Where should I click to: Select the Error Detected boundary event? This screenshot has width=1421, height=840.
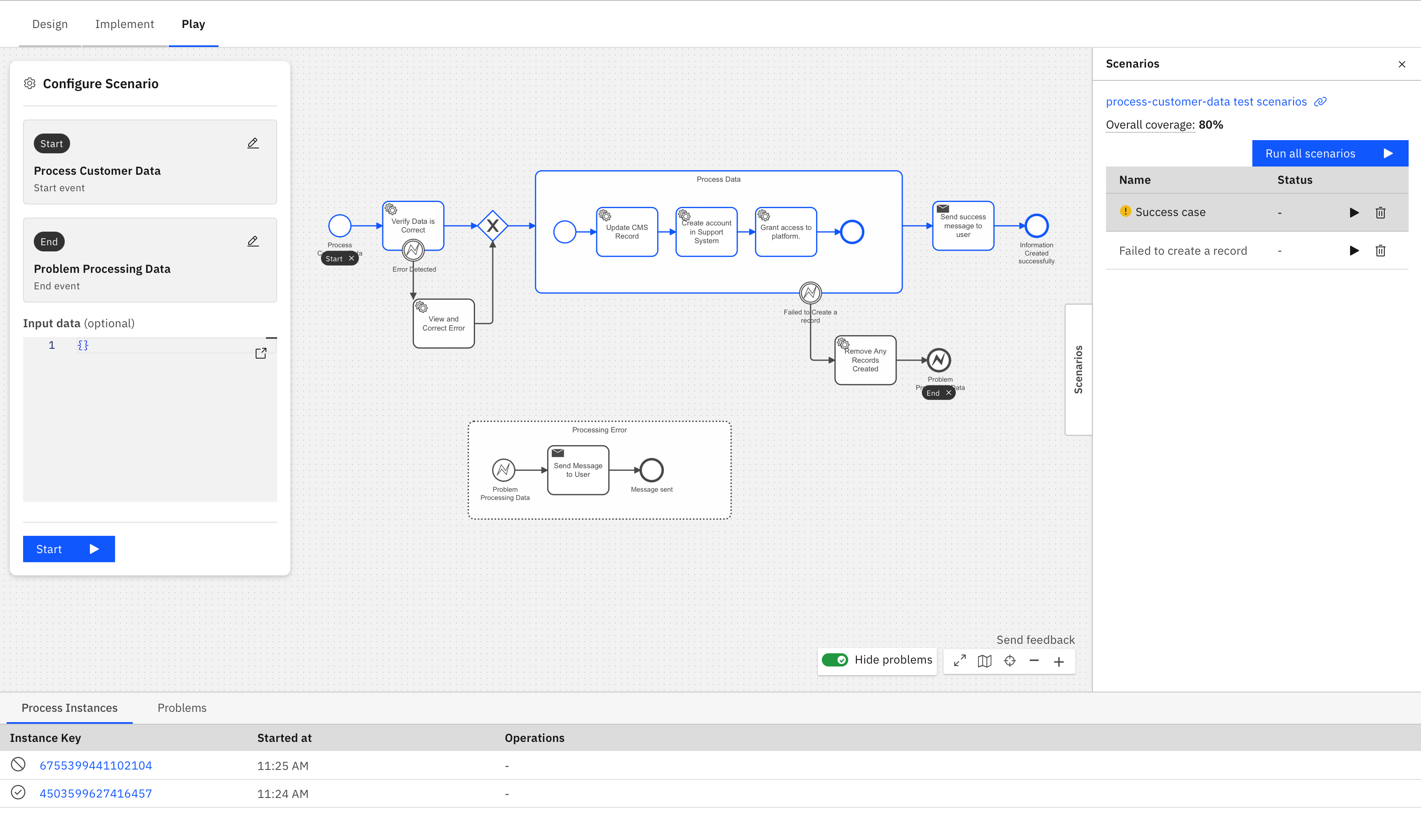pyautogui.click(x=413, y=250)
